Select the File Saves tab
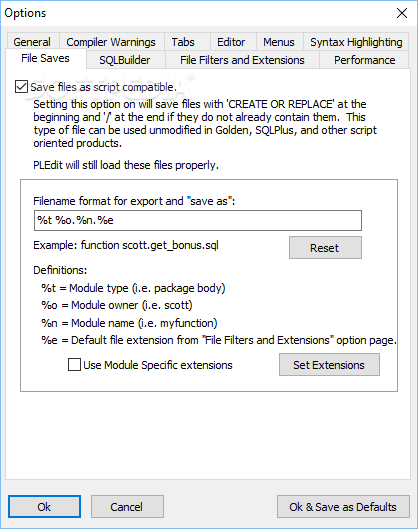 46,58
